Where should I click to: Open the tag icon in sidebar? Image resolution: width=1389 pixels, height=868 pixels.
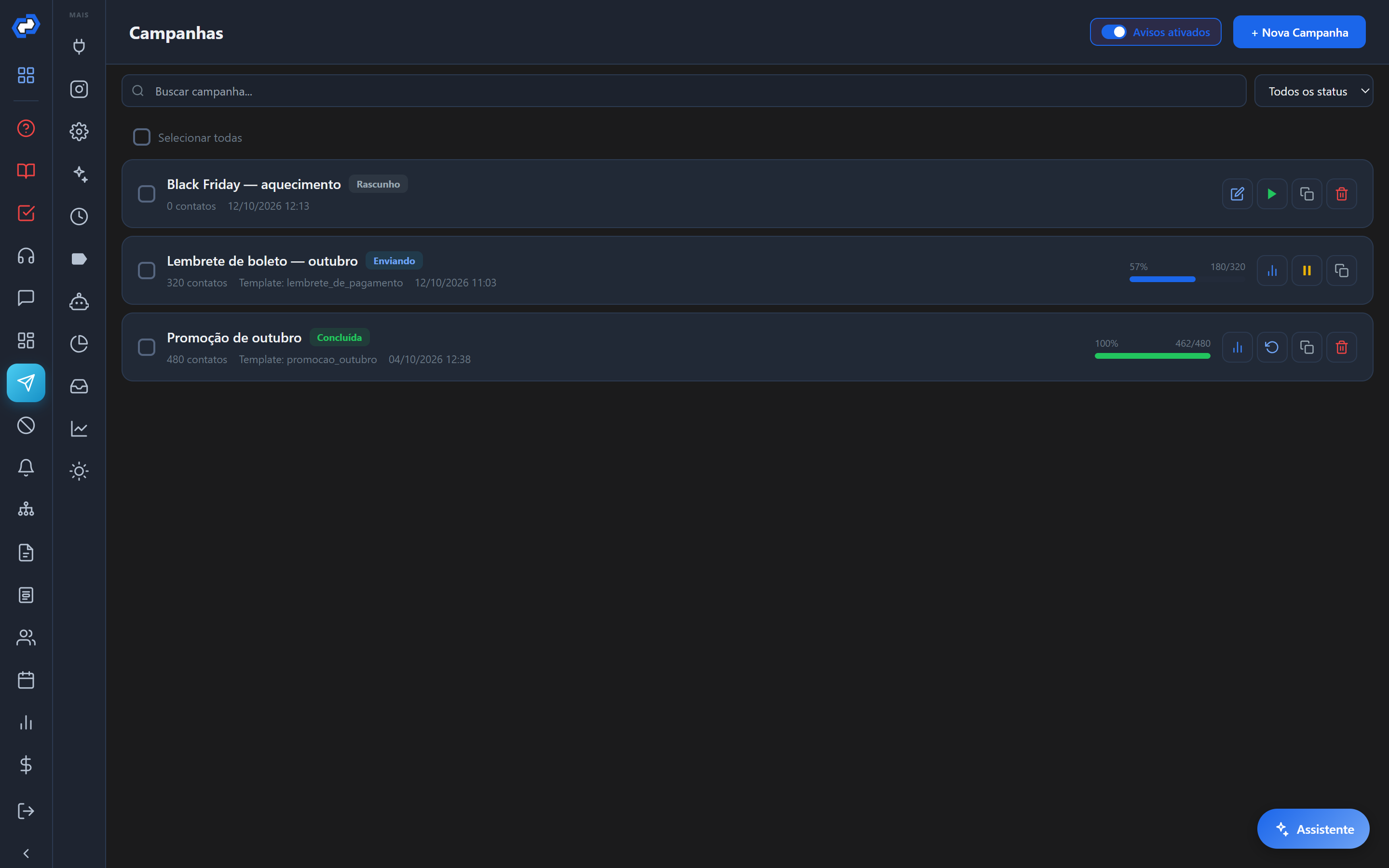79,259
